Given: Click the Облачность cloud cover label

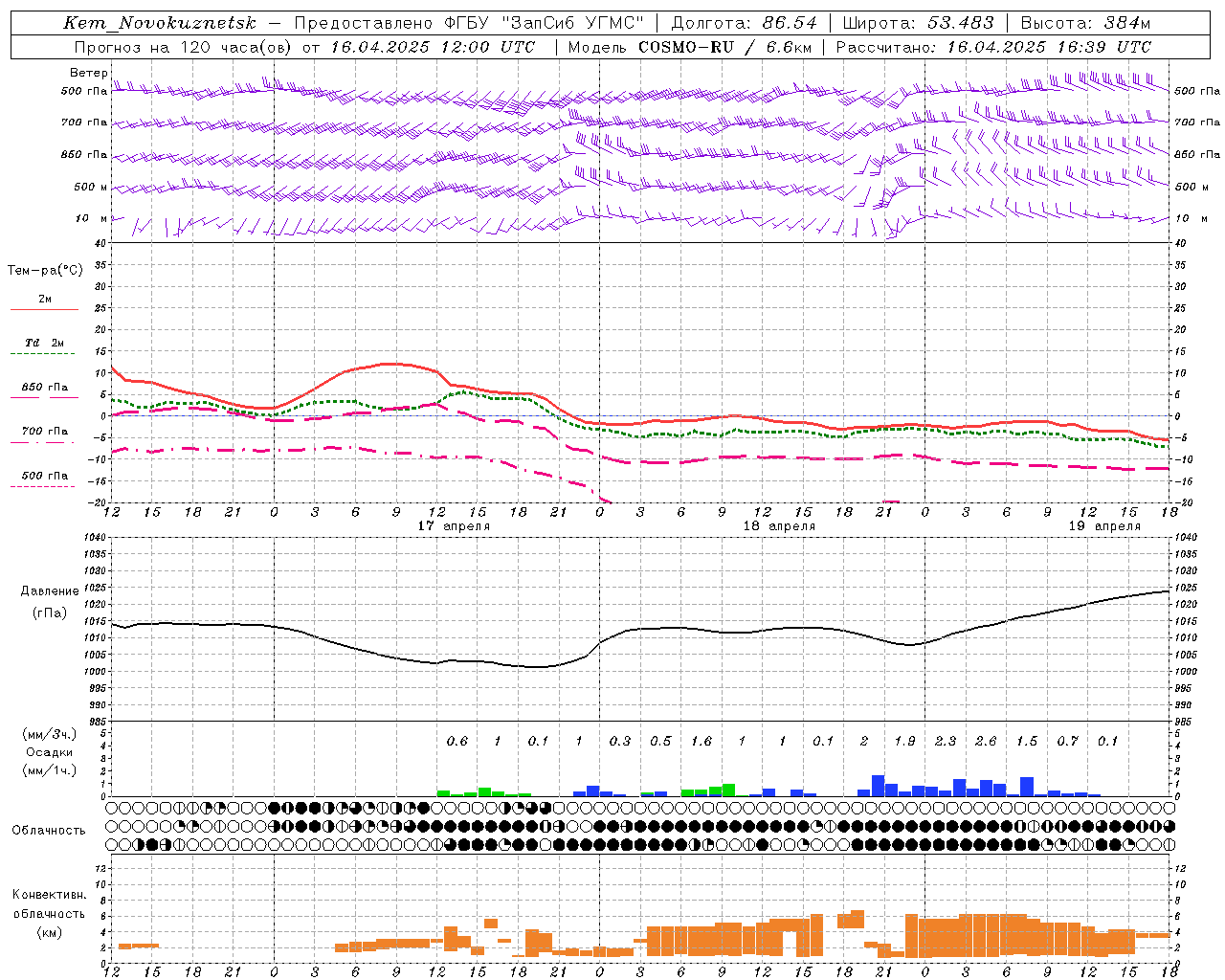Looking at the screenshot, I should (x=49, y=831).
